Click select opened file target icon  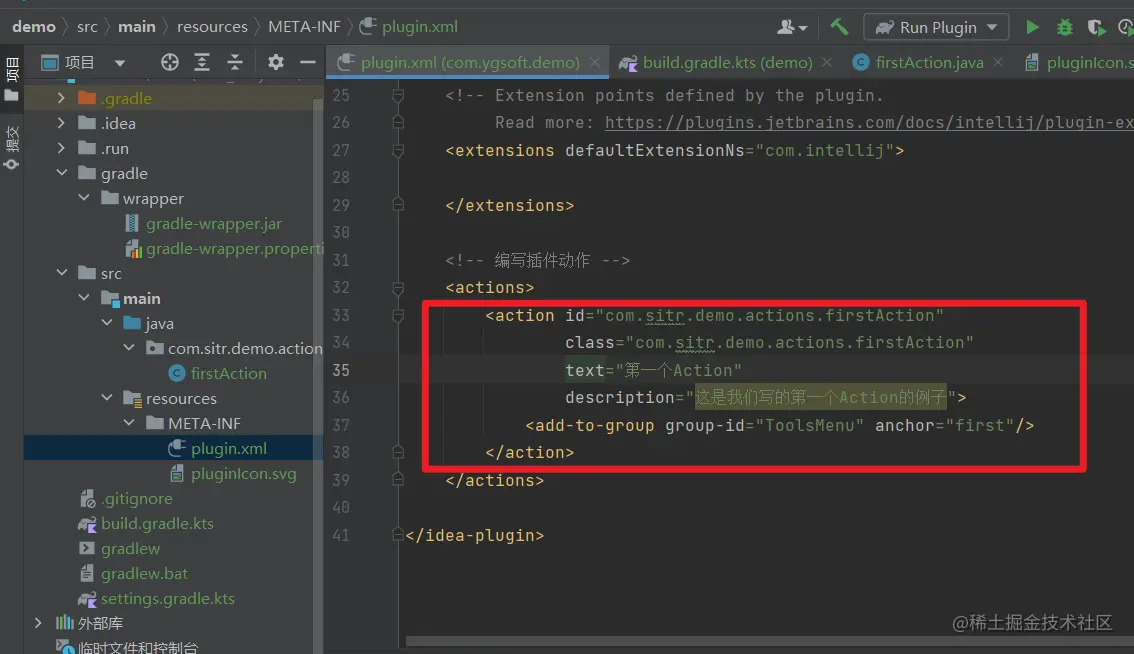169,62
